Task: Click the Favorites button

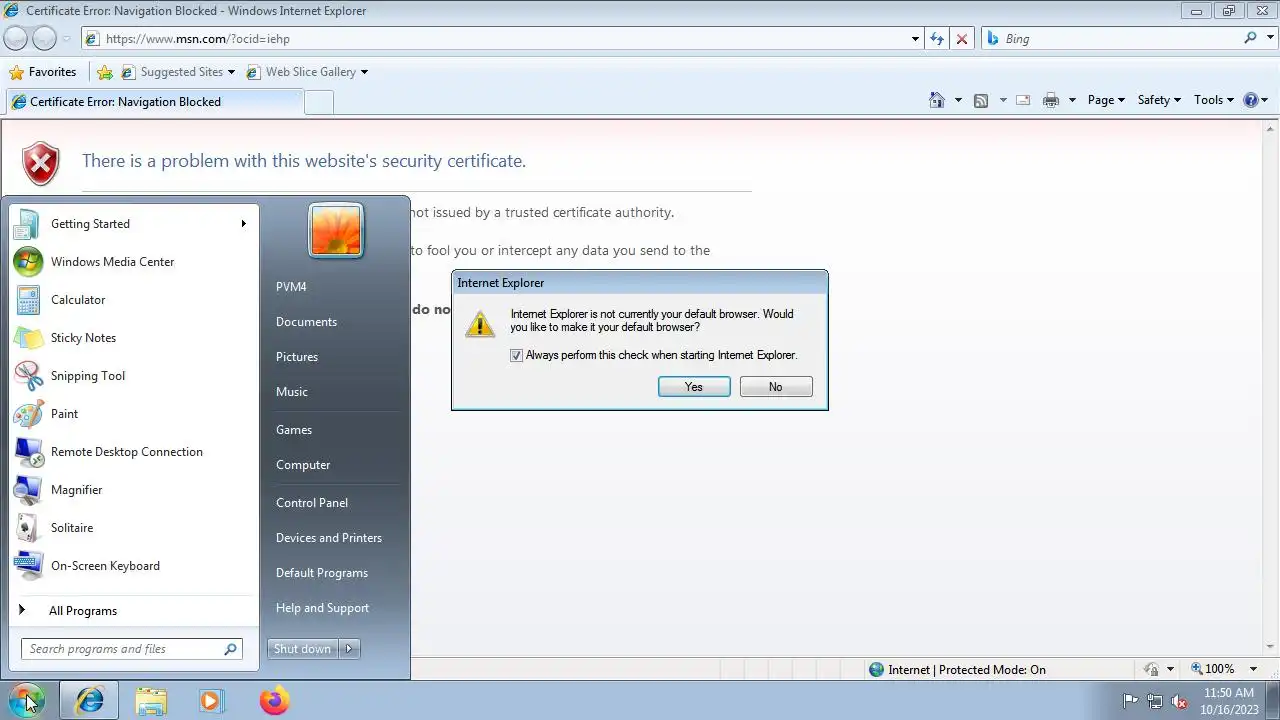Action: point(42,72)
